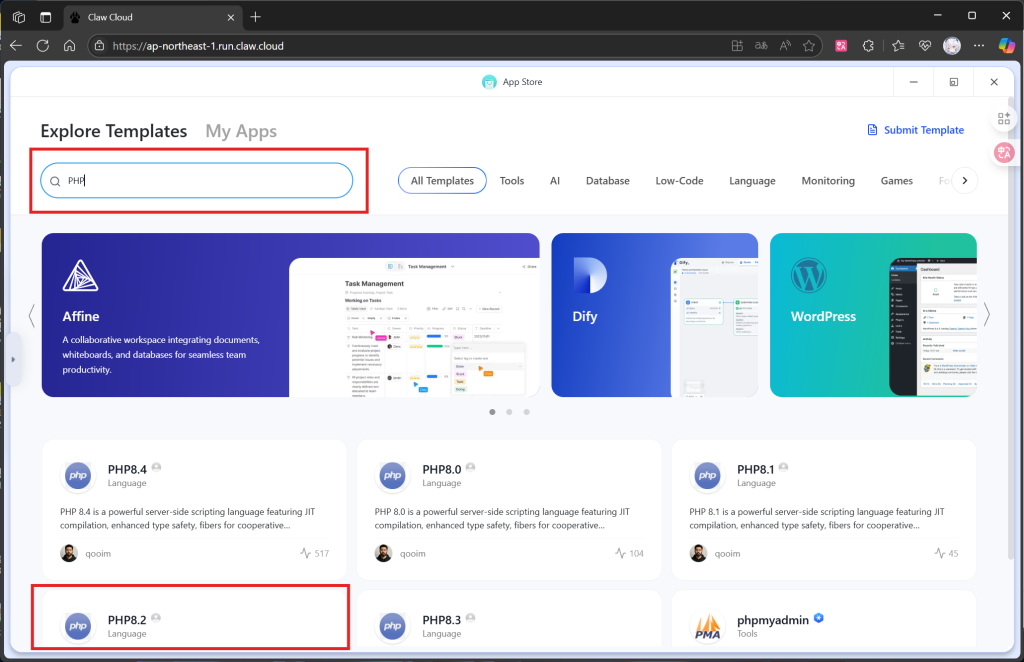
Task: Open the browser Extensions puzzle icon
Action: 868,46
